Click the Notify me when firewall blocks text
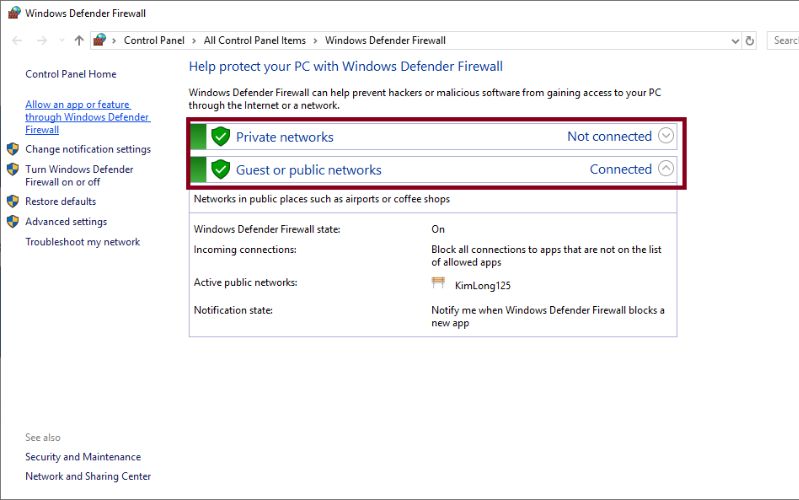 pos(548,317)
